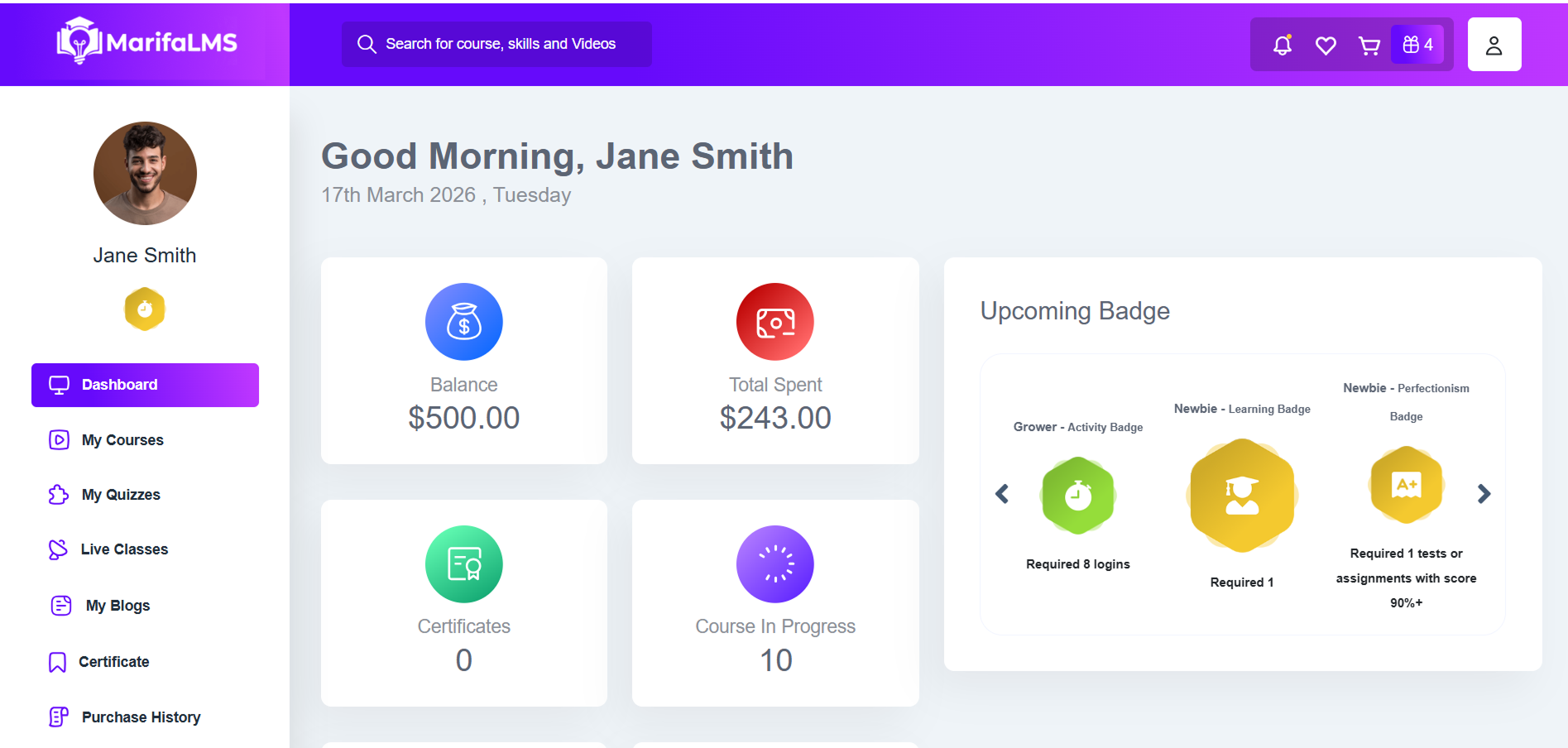Open Live Classes in the sidebar
This screenshot has height=748, width=1568.
[124, 549]
